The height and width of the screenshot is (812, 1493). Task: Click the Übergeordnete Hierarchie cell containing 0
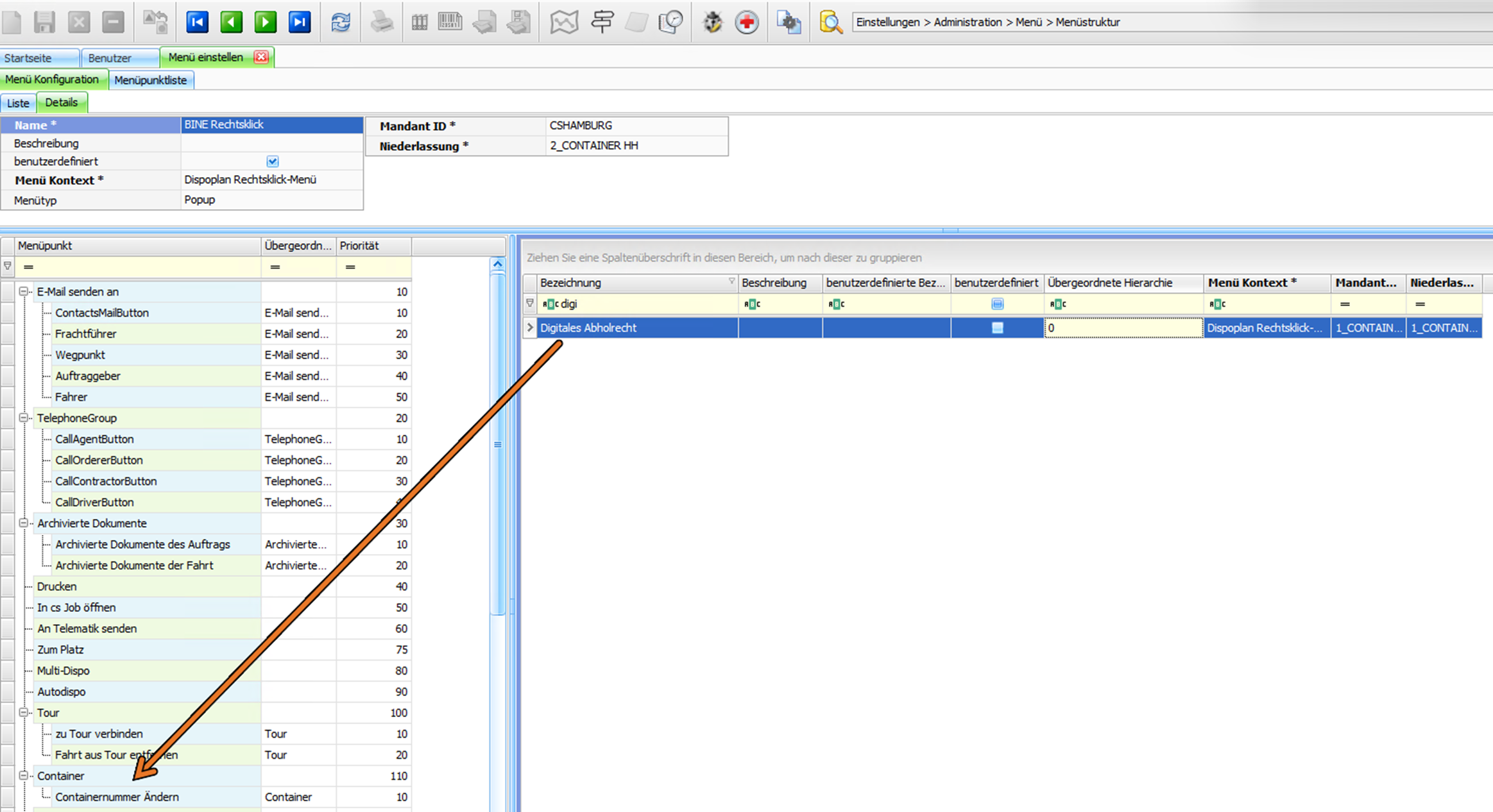1123,328
